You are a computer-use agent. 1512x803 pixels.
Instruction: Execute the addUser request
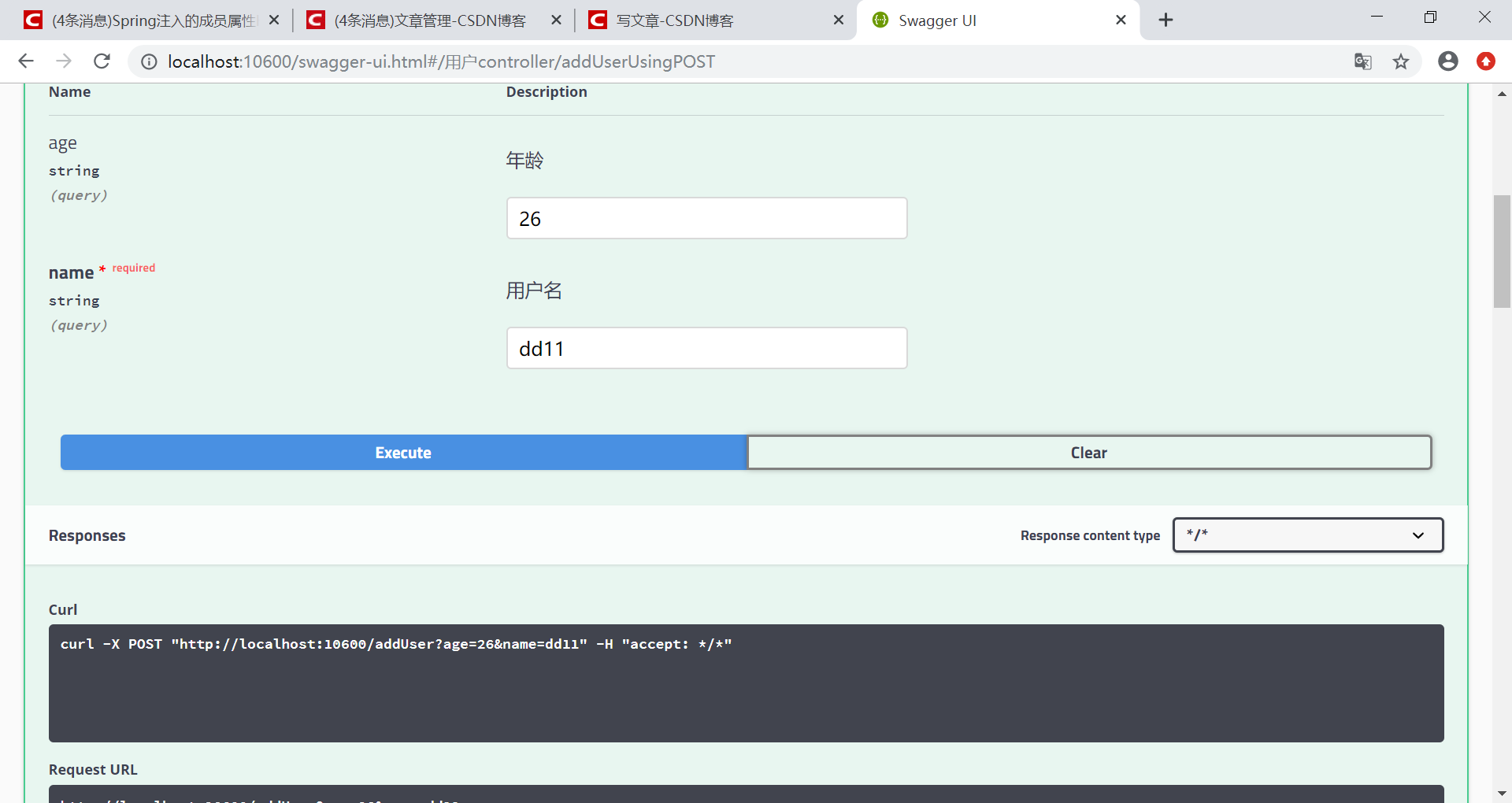(x=403, y=453)
